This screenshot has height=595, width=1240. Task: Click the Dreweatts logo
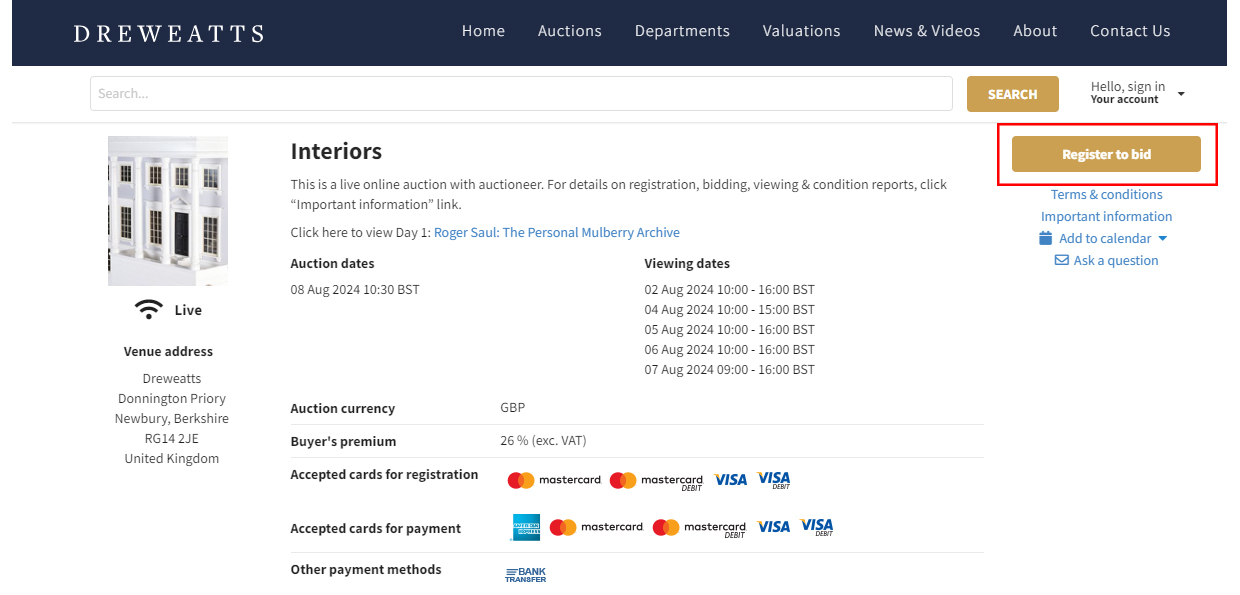pyautogui.click(x=169, y=33)
